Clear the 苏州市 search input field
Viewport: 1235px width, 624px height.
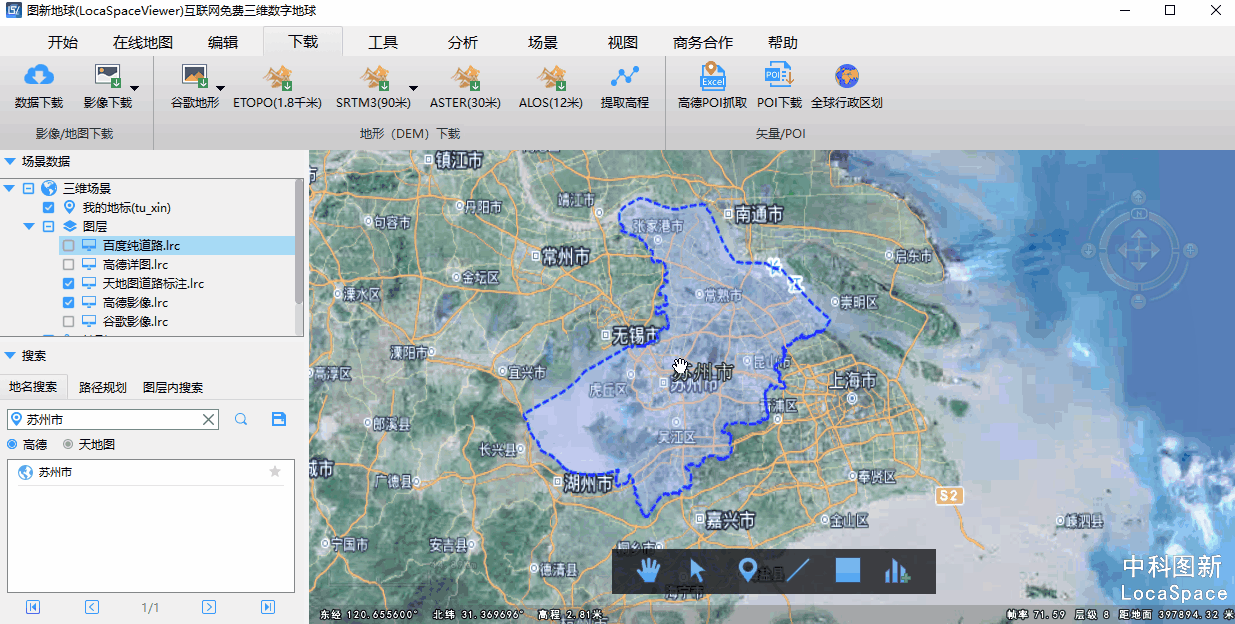click(x=209, y=419)
